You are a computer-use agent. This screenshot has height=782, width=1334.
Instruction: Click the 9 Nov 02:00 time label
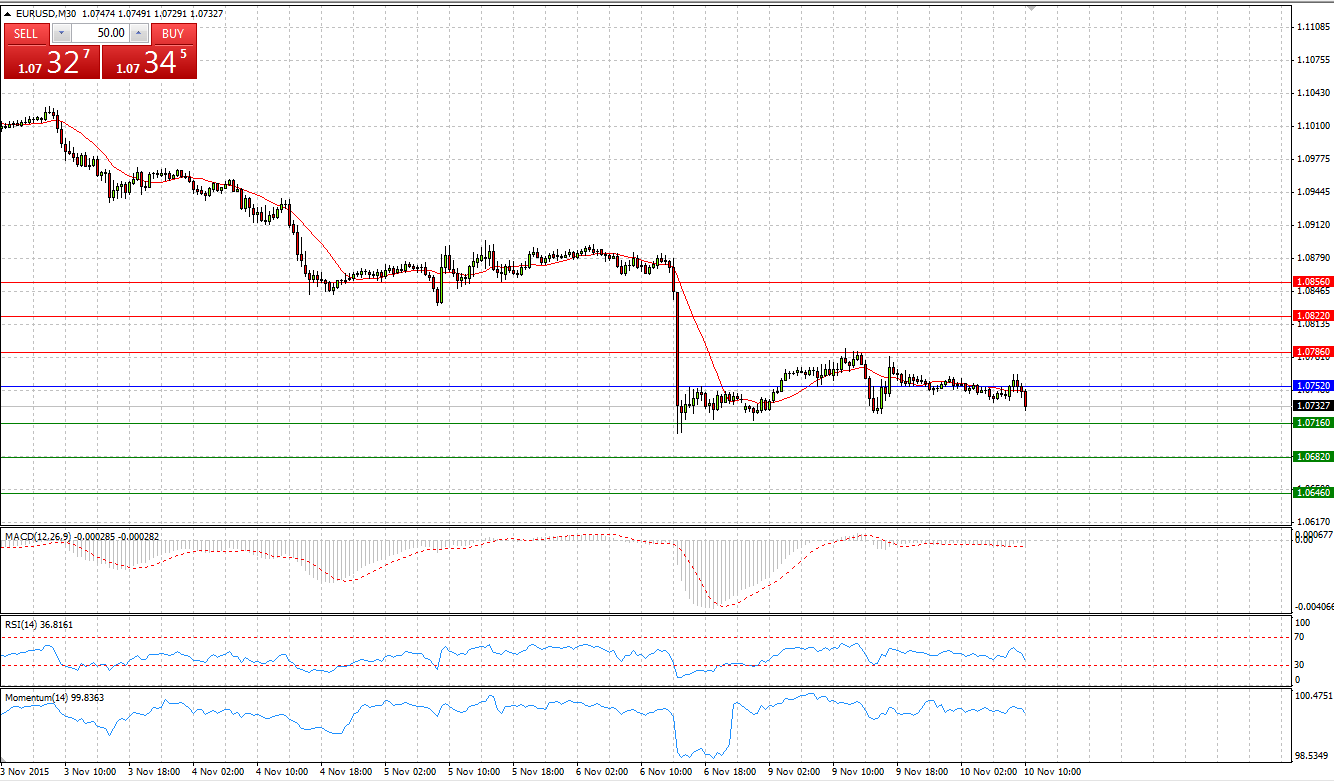tap(796, 773)
